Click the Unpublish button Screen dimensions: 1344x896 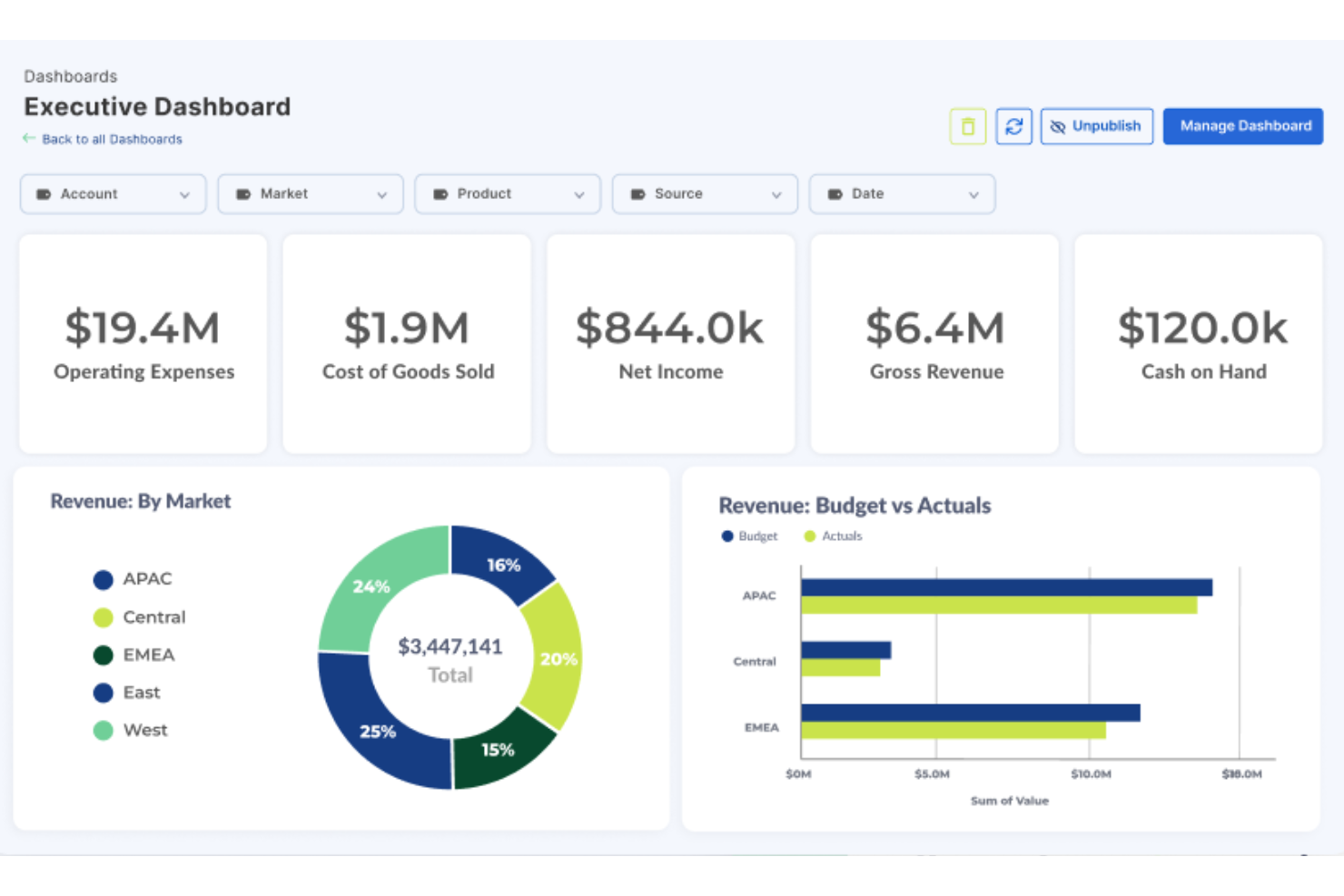pos(1097,126)
